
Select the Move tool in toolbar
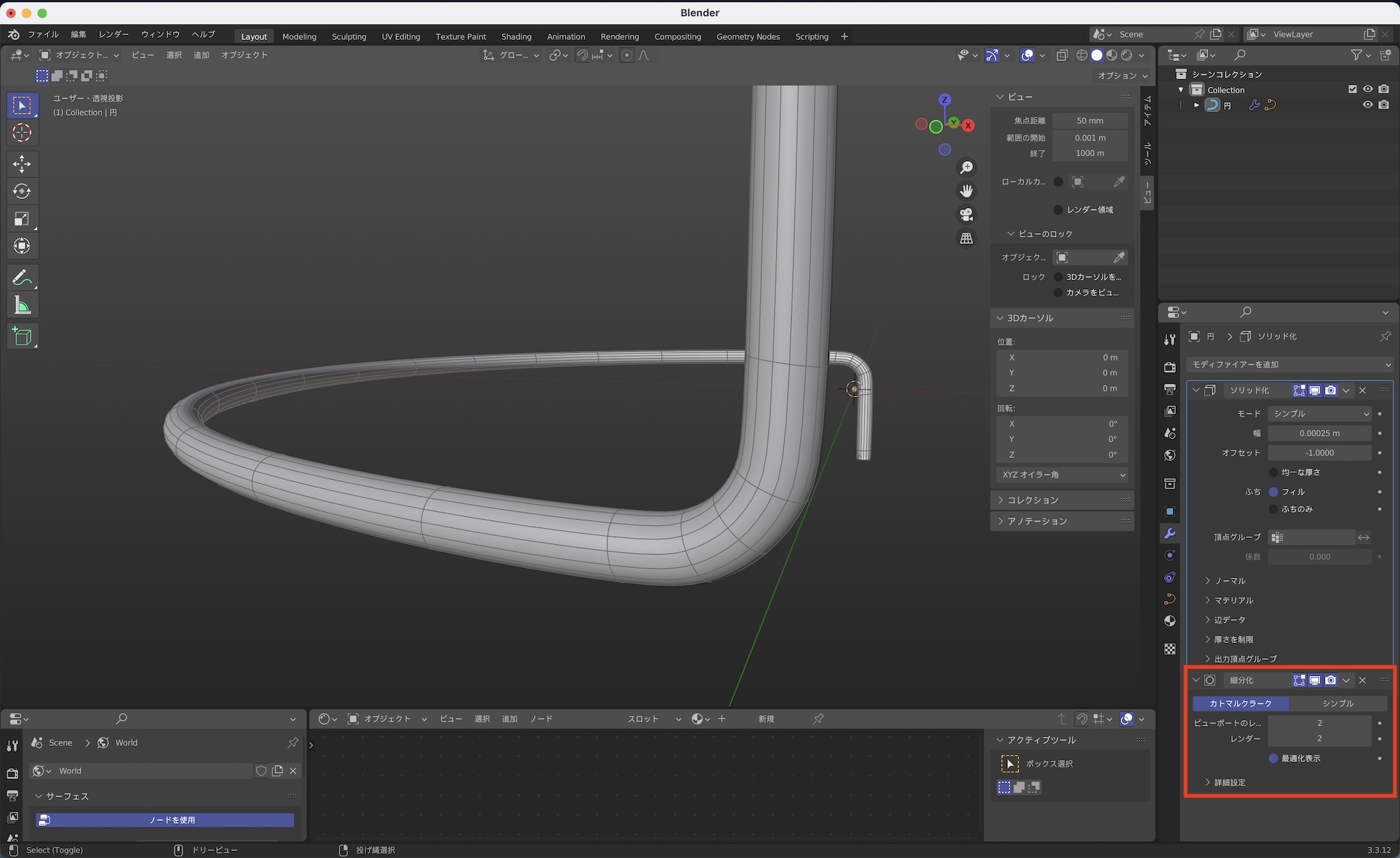click(x=22, y=164)
